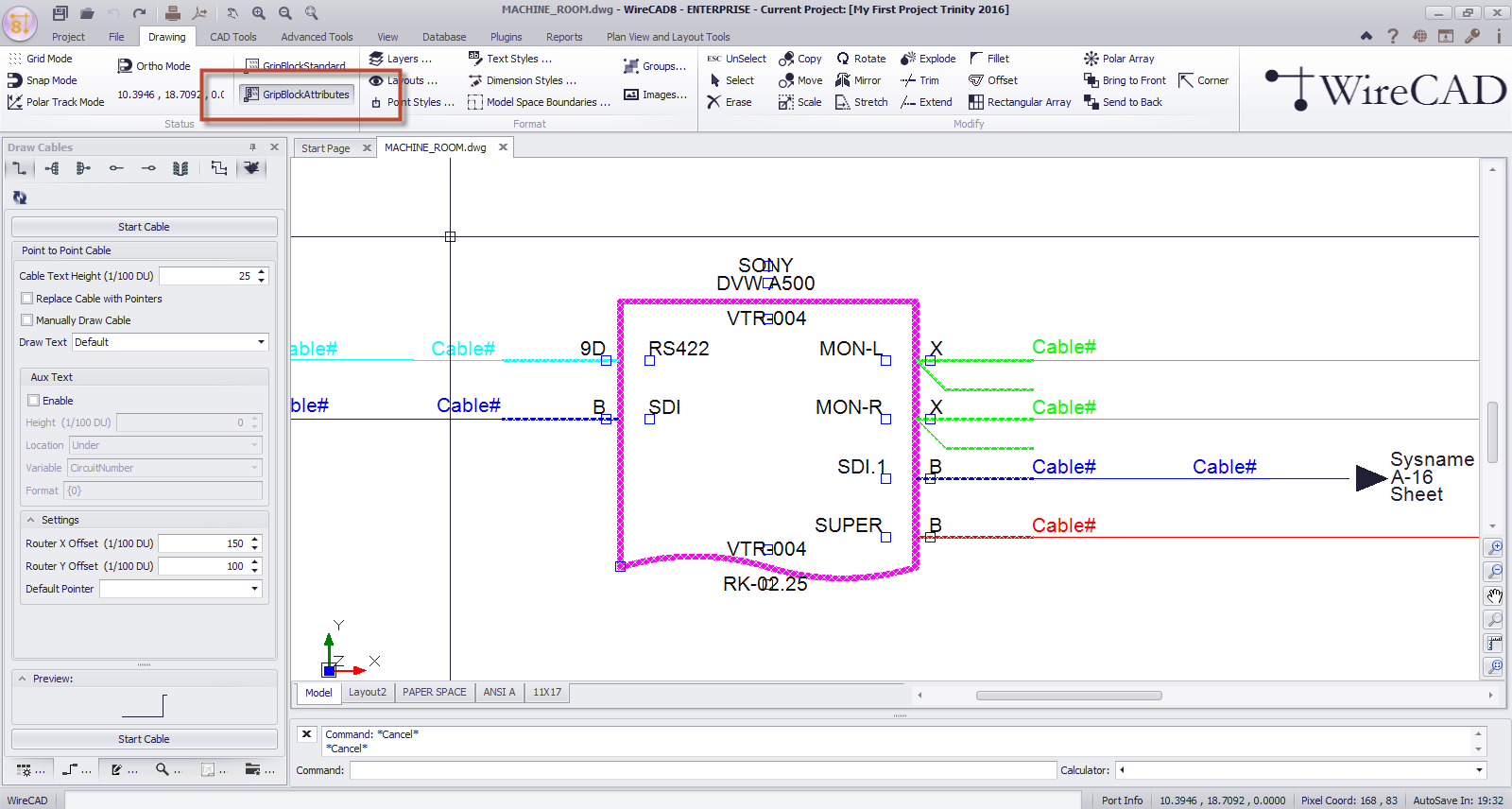Increase Cable Text Height stepper
This screenshot has width=1512, height=809.
262,272
